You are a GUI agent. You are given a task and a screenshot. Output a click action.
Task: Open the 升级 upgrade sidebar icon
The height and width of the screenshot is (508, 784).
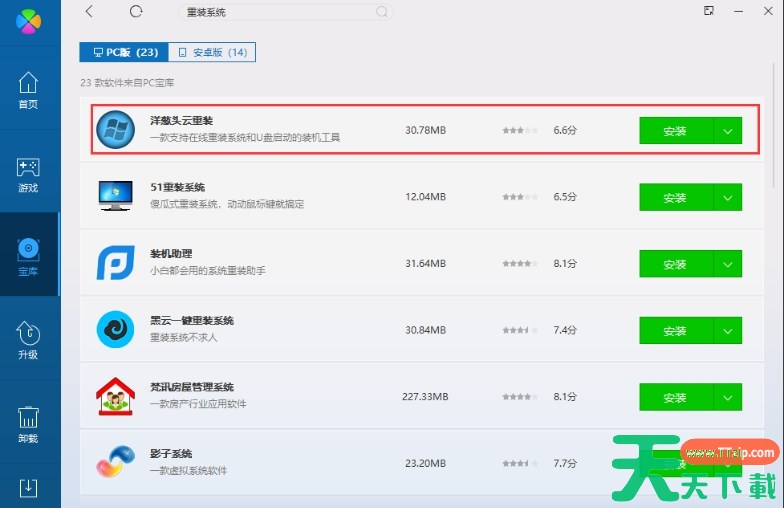point(28,340)
